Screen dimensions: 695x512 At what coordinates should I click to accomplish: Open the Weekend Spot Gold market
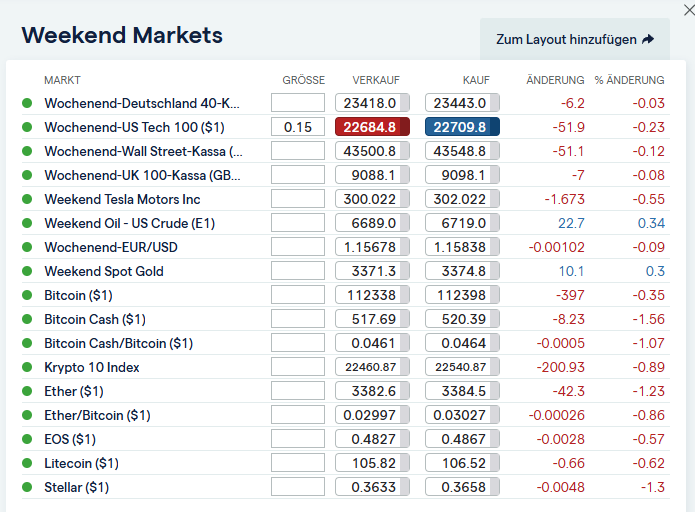point(104,271)
